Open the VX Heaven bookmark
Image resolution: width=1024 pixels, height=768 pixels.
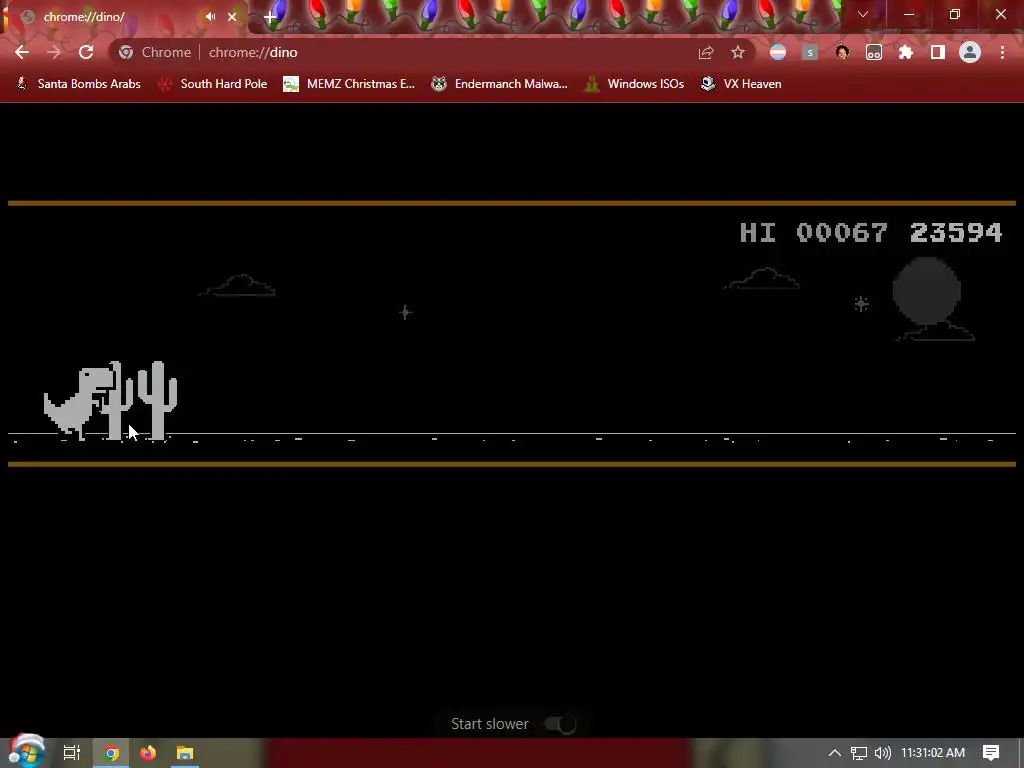(741, 84)
